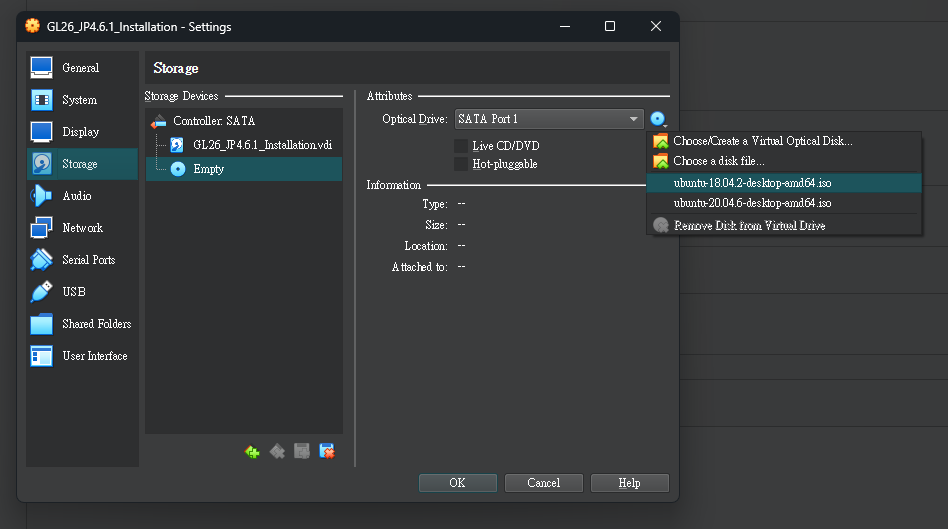Viewport: 948px width, 529px height.
Task: Enable the Live CD/DVD checkbox
Action: (x=461, y=146)
